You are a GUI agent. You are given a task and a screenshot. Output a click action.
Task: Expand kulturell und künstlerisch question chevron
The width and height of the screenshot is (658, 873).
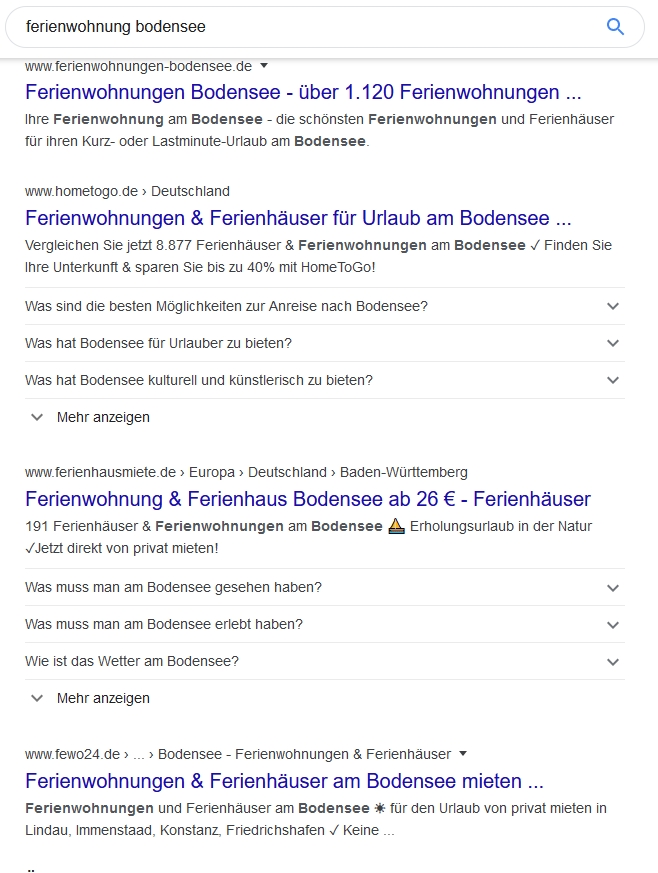coord(613,380)
